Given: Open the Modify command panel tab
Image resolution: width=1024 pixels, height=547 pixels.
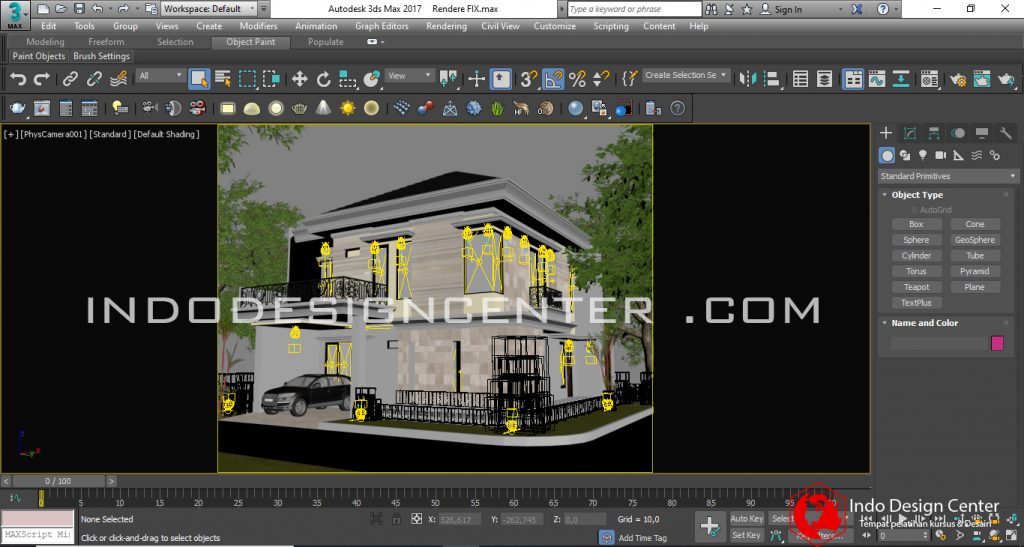Looking at the screenshot, I should 910,133.
